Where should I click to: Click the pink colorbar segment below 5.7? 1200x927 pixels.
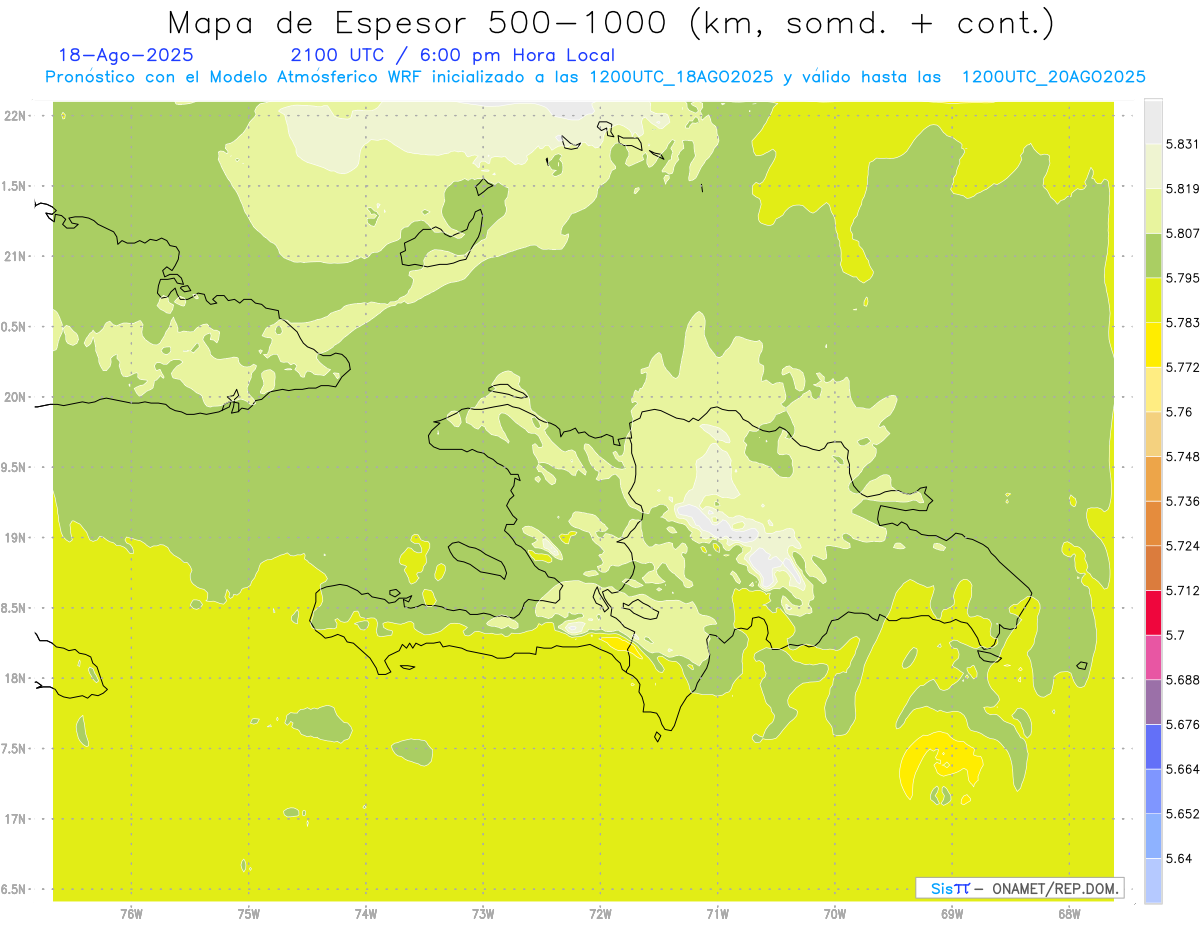[x=1153, y=656]
